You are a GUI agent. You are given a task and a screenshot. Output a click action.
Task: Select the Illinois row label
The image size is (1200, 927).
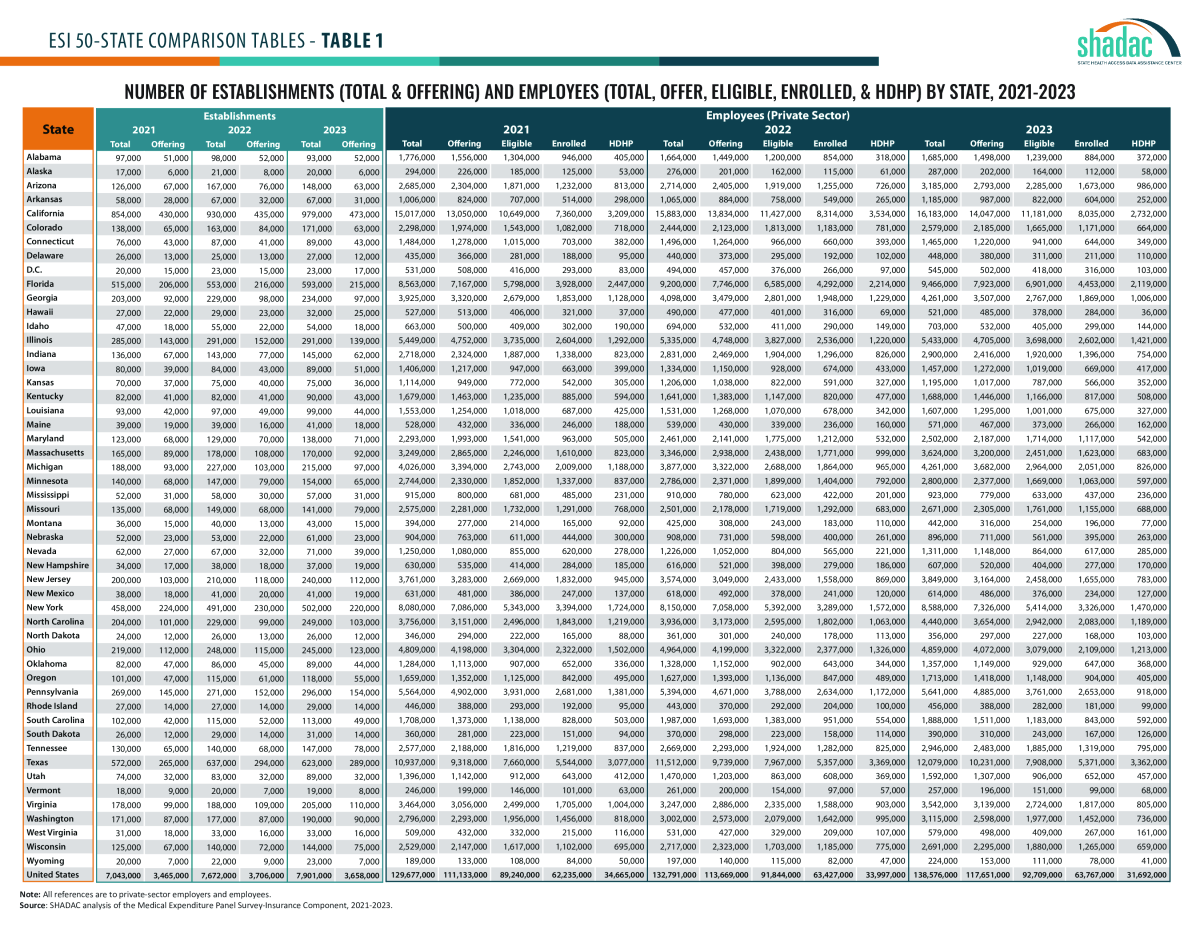pos(42,340)
